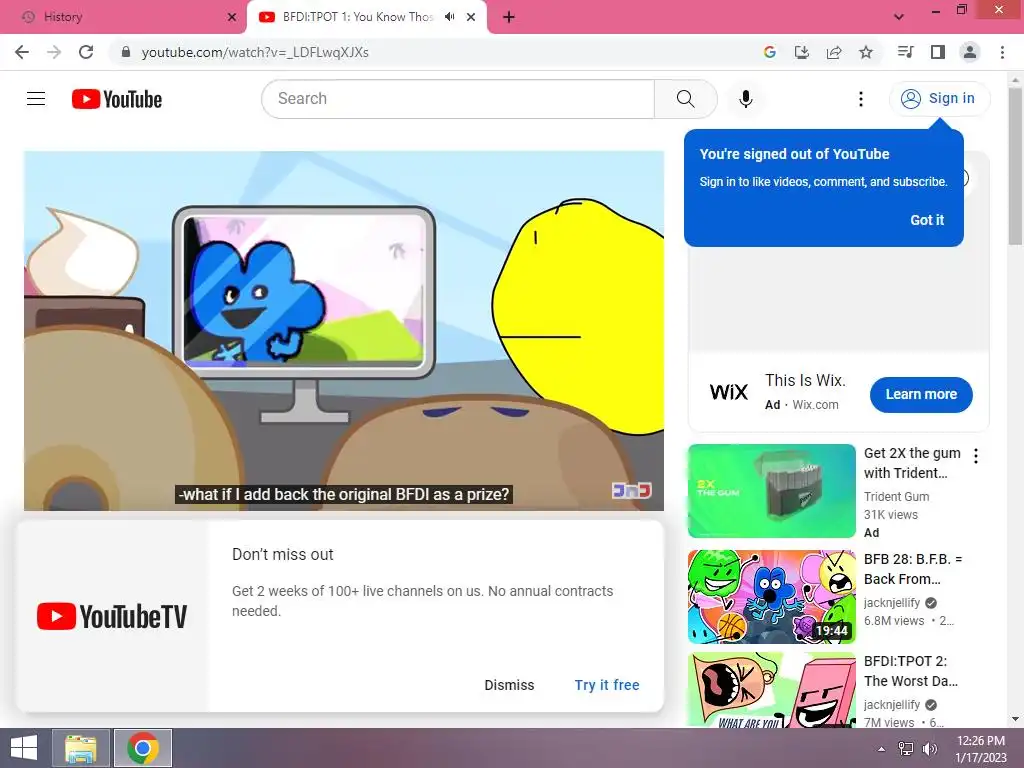
Task: Click Try it free
Action: 607,685
